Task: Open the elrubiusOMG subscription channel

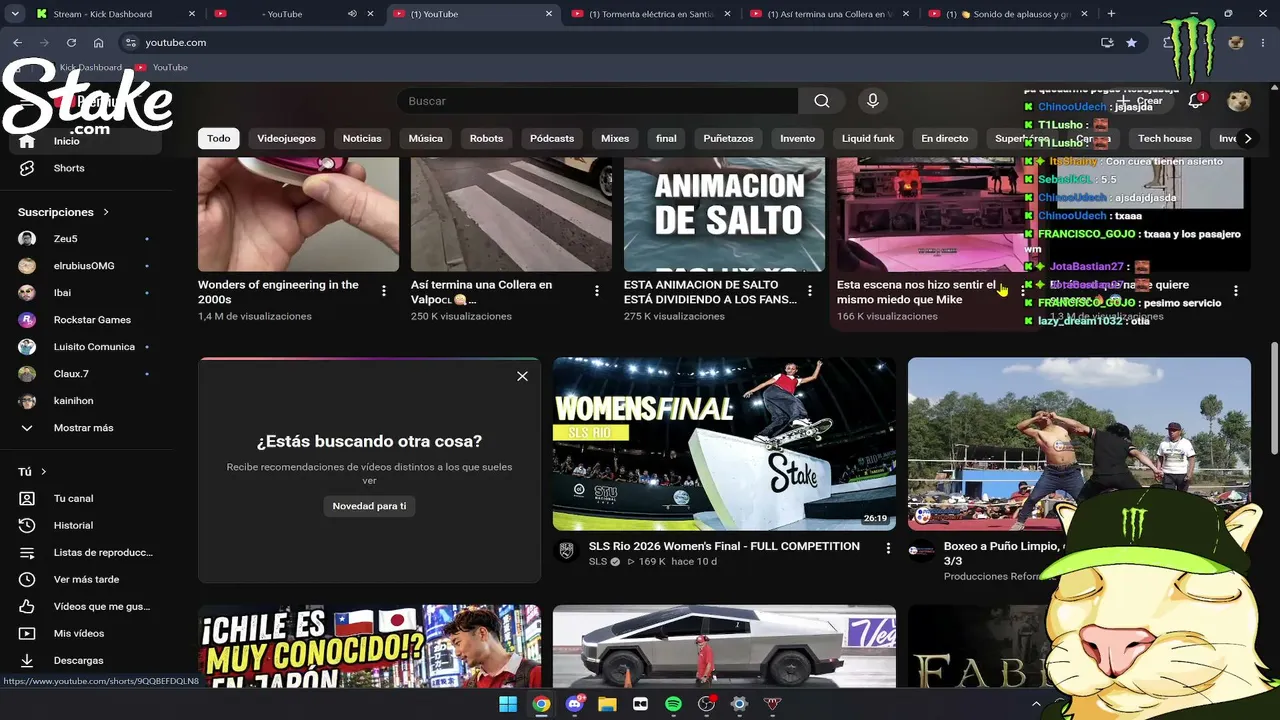Action: click(85, 266)
